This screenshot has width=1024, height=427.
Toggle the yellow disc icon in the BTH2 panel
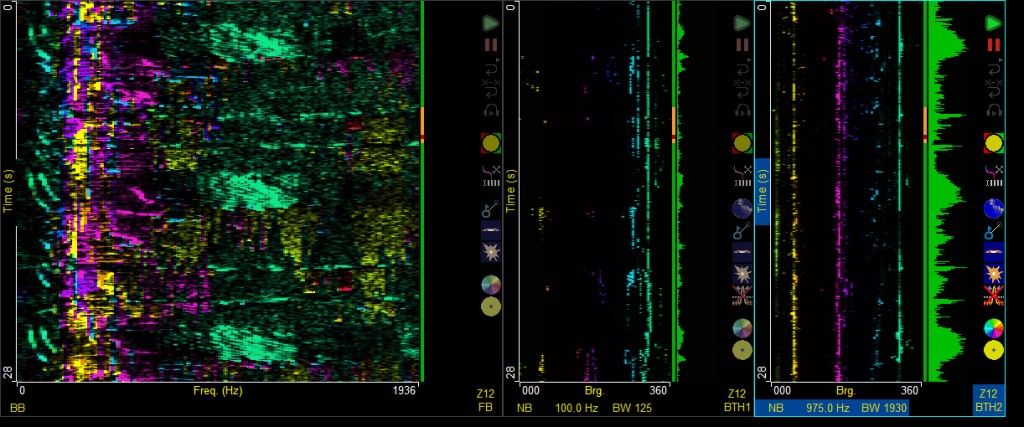(993, 350)
